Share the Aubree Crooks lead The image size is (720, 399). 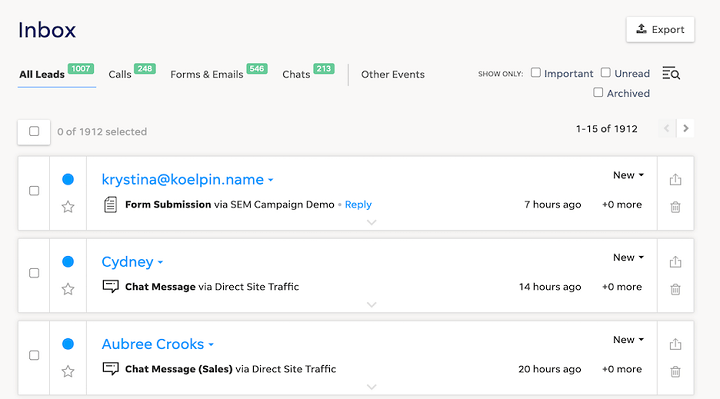pyautogui.click(x=675, y=343)
